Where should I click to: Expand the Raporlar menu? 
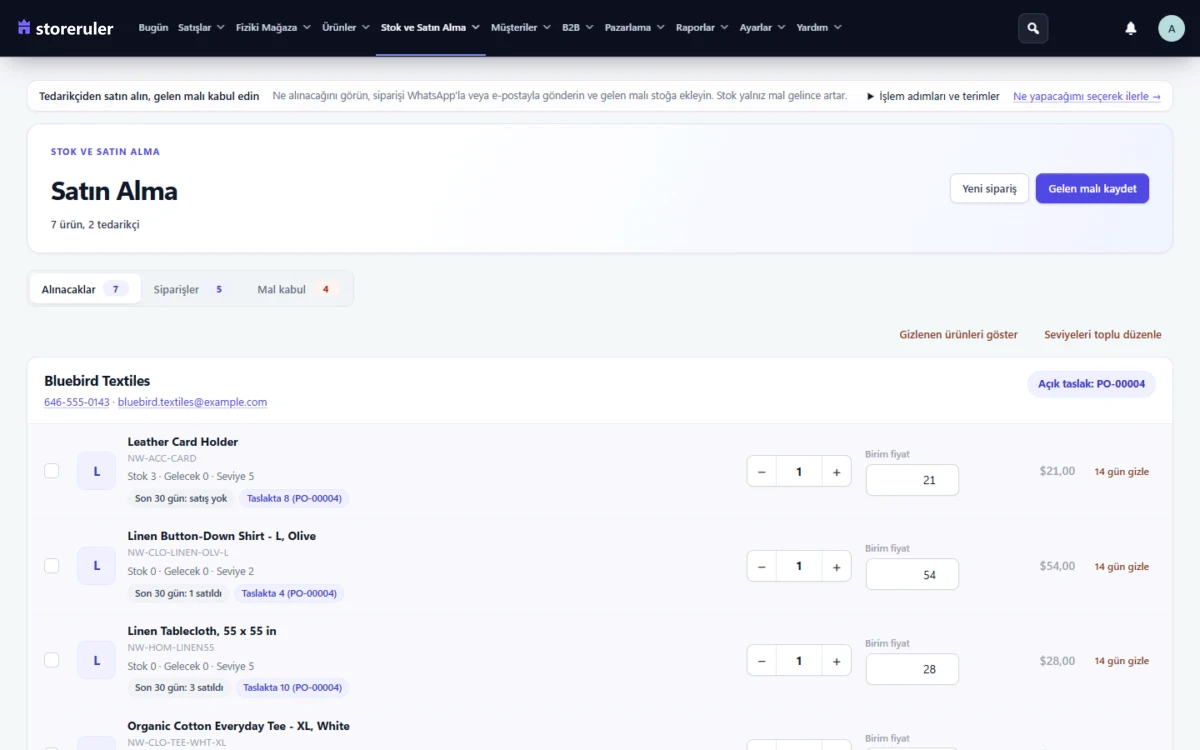[x=702, y=28]
